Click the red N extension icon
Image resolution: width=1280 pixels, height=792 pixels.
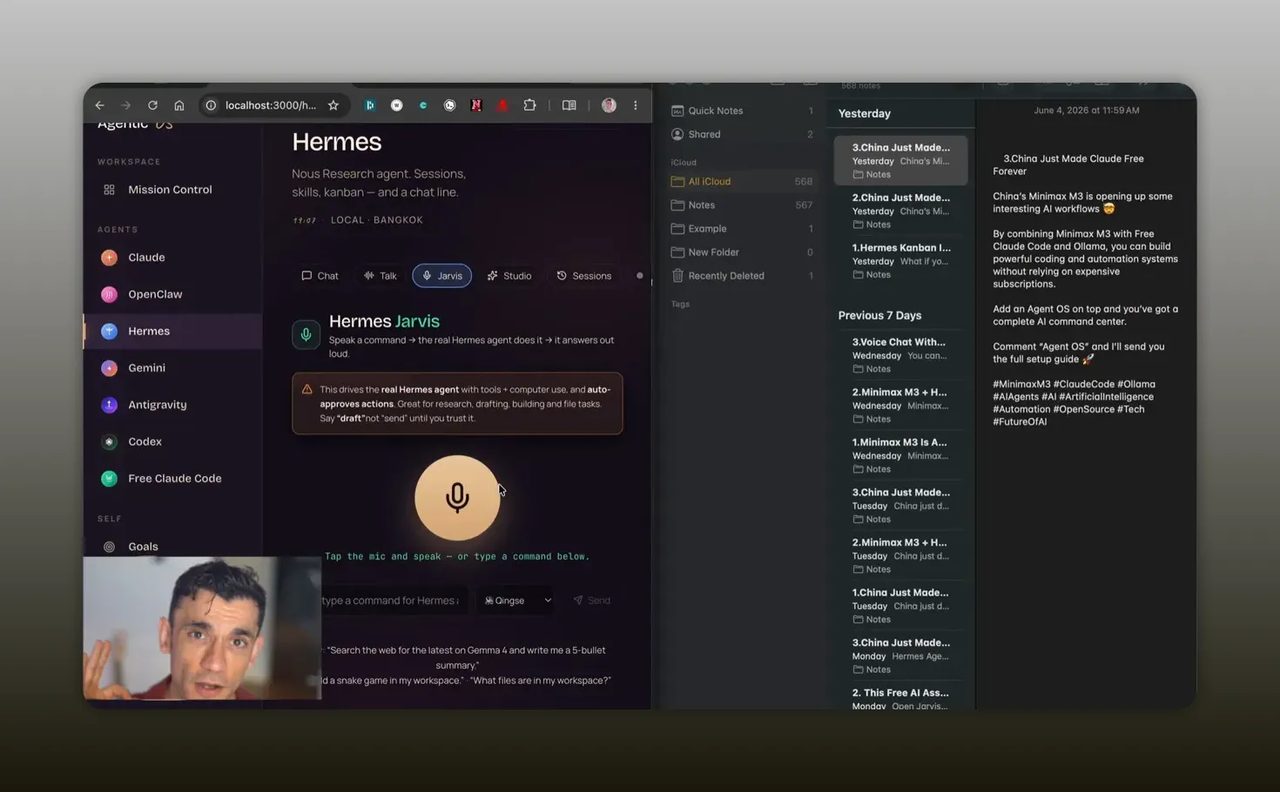[x=476, y=105]
